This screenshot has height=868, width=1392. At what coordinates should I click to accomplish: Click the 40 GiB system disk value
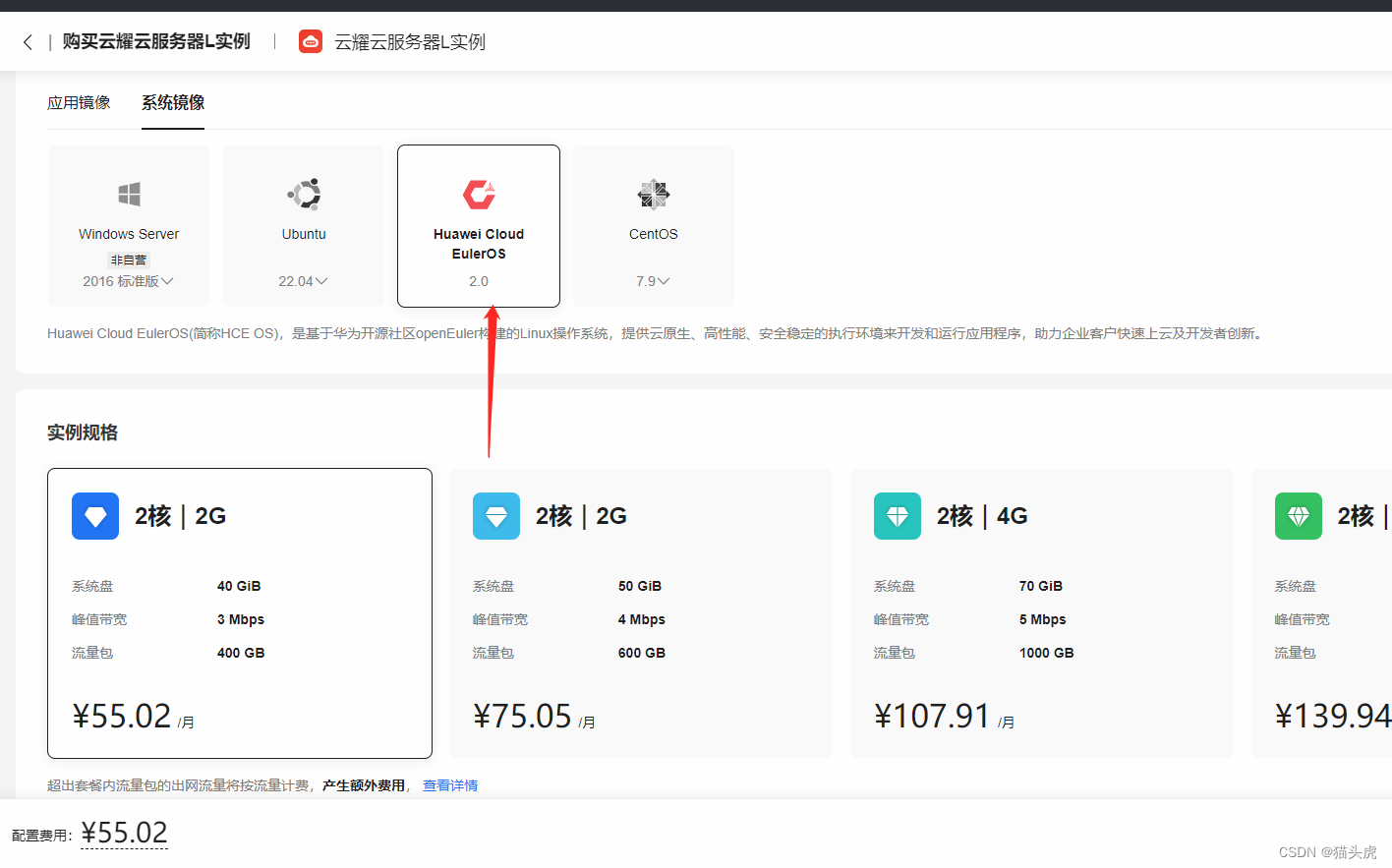(x=239, y=586)
